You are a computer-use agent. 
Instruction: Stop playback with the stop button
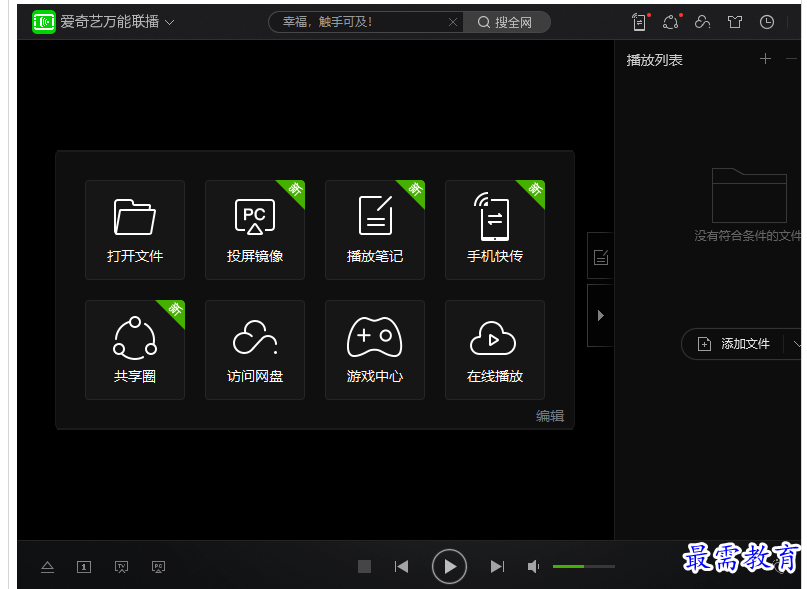364,566
